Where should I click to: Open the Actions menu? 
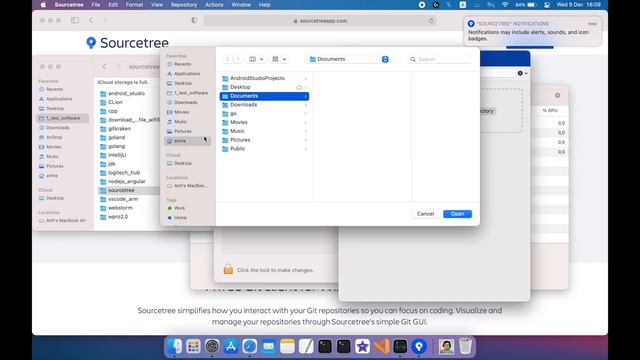(214, 5)
